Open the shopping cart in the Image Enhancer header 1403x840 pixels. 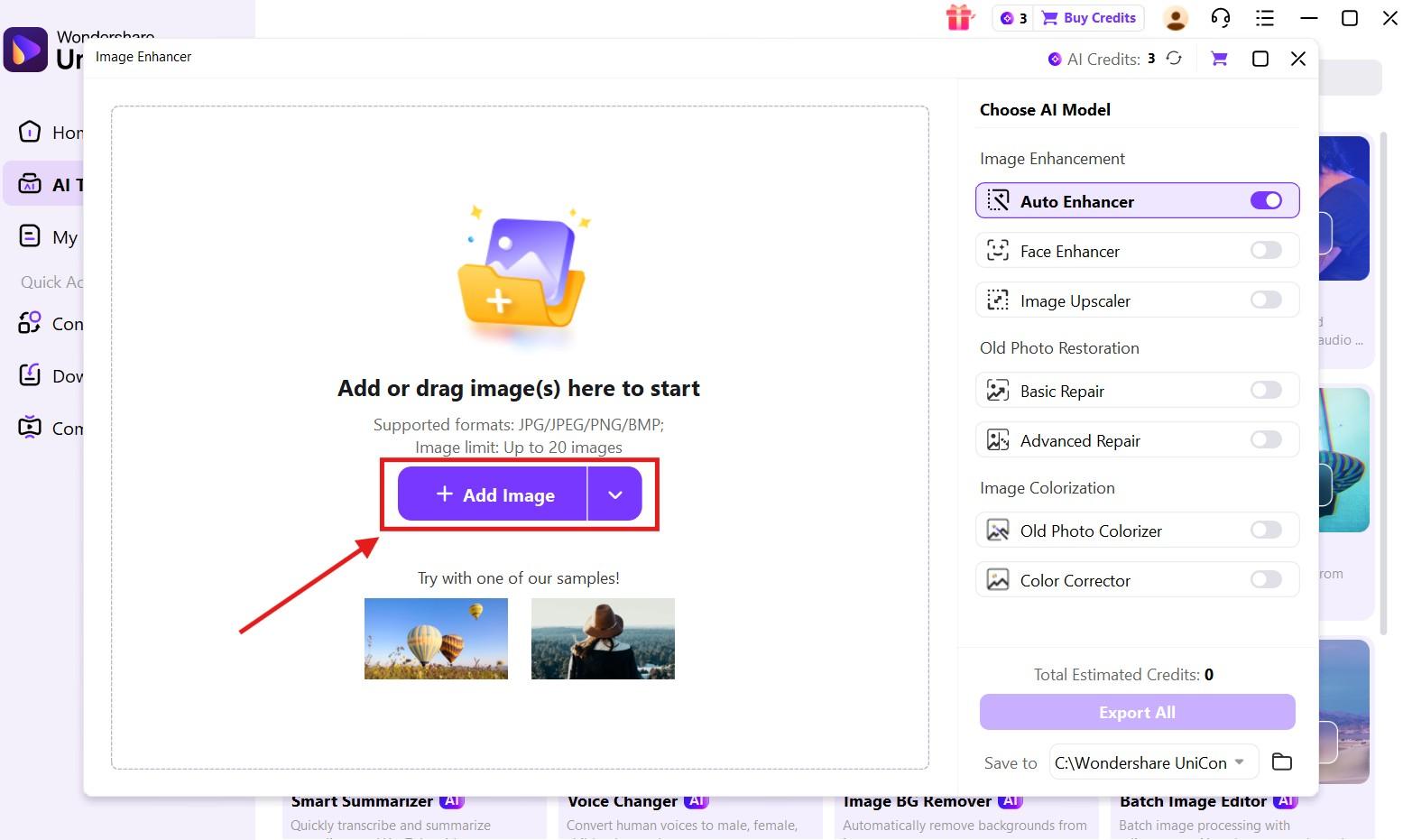1218,58
